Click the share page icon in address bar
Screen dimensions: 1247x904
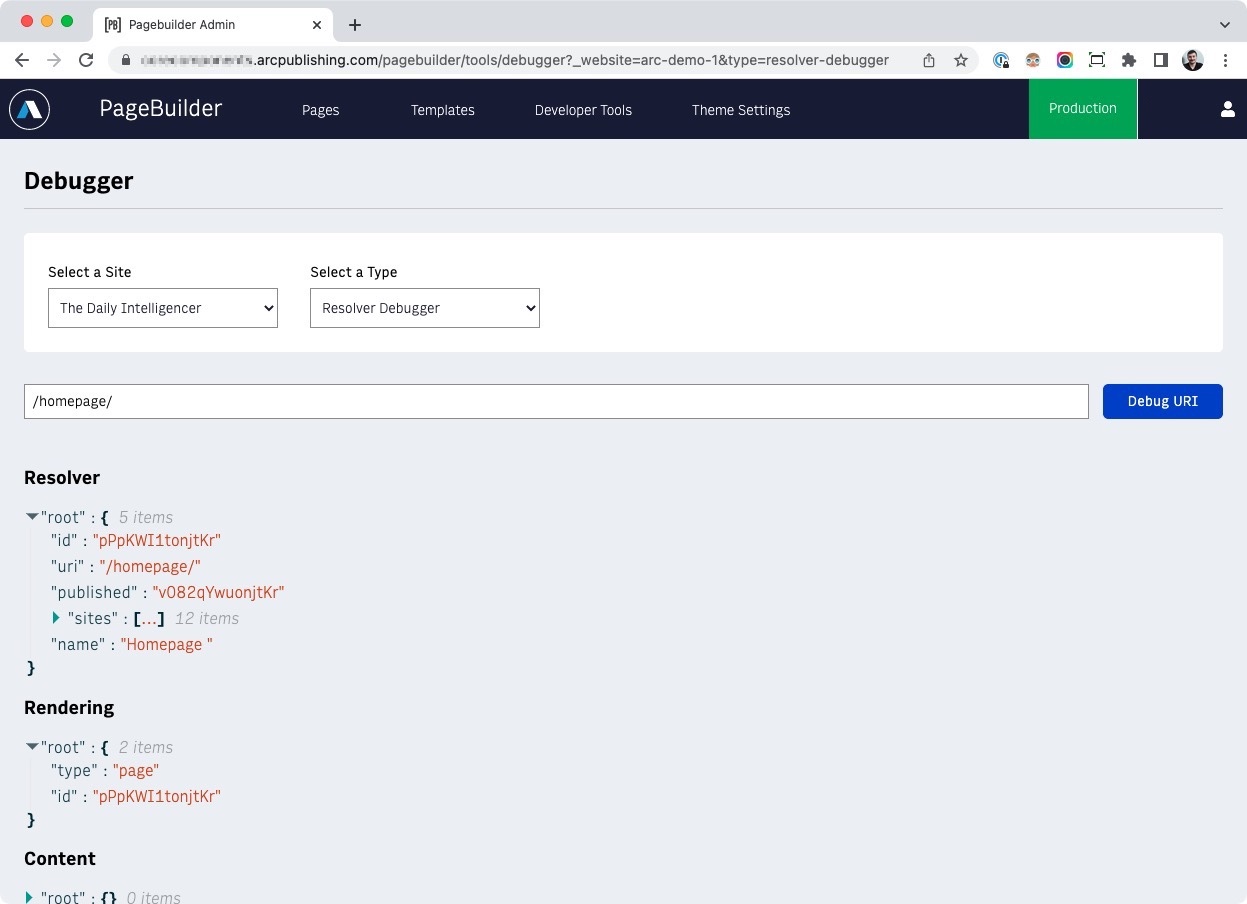tap(929, 60)
